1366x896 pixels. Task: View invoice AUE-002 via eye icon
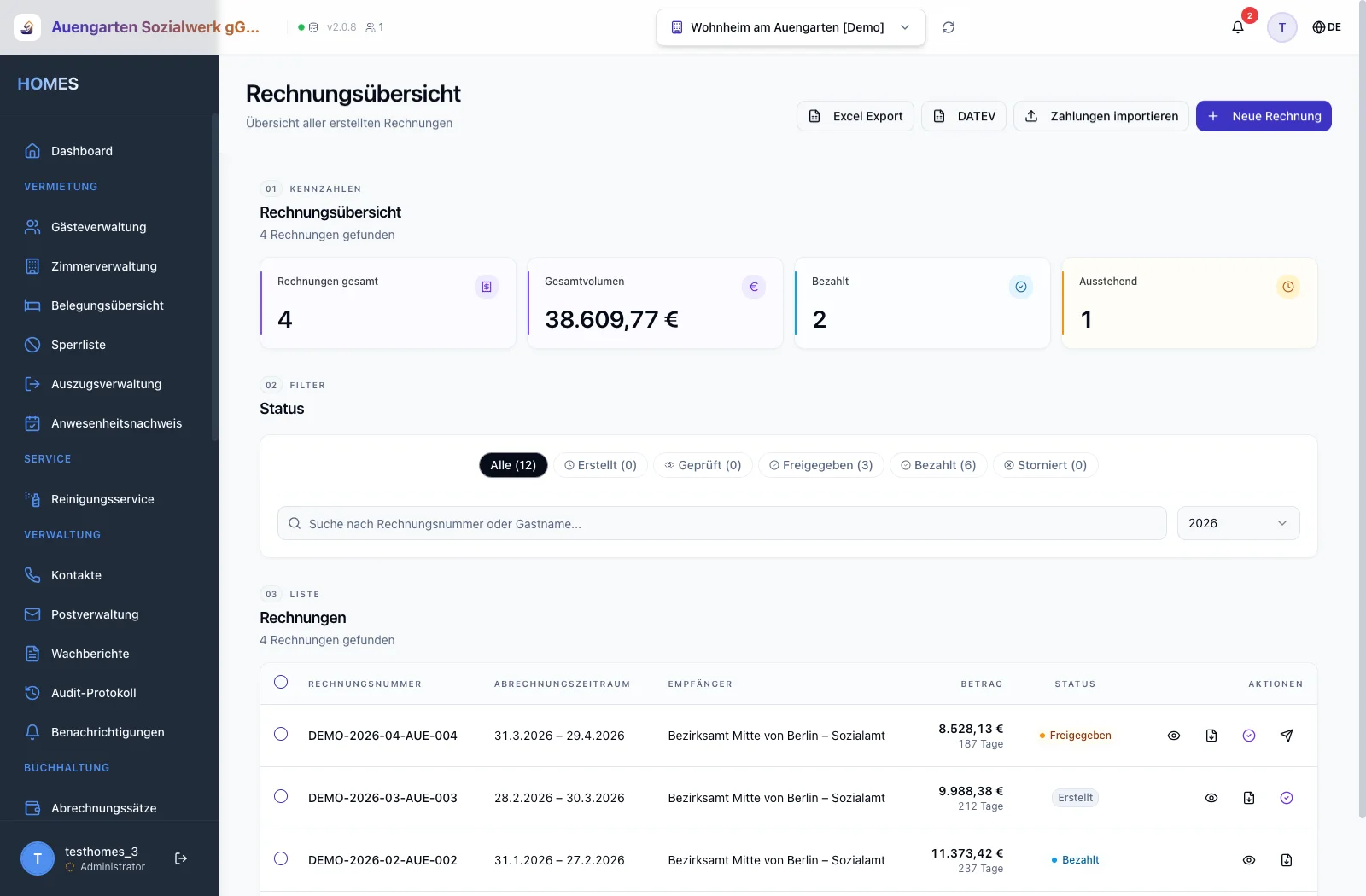[1249, 860]
